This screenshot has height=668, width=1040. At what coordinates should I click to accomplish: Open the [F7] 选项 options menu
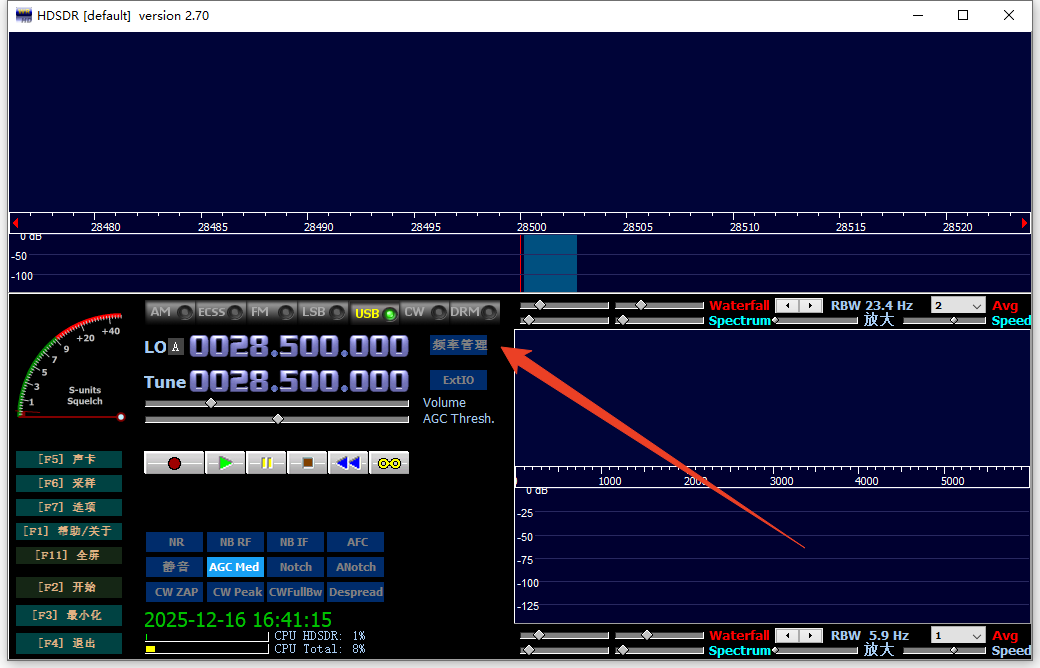69,507
